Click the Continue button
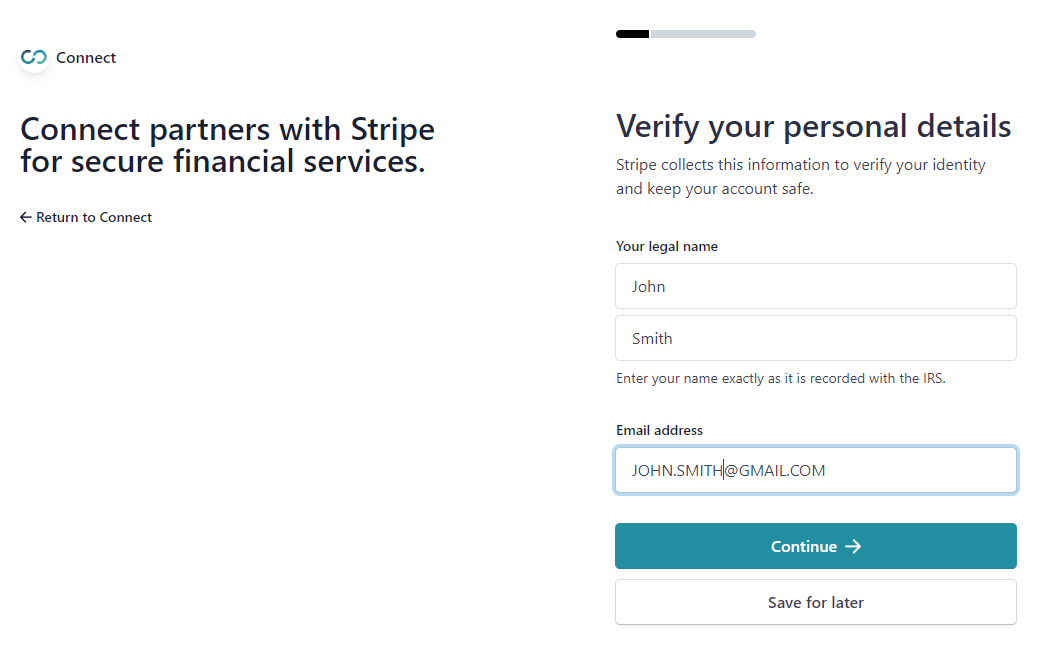 coord(815,546)
